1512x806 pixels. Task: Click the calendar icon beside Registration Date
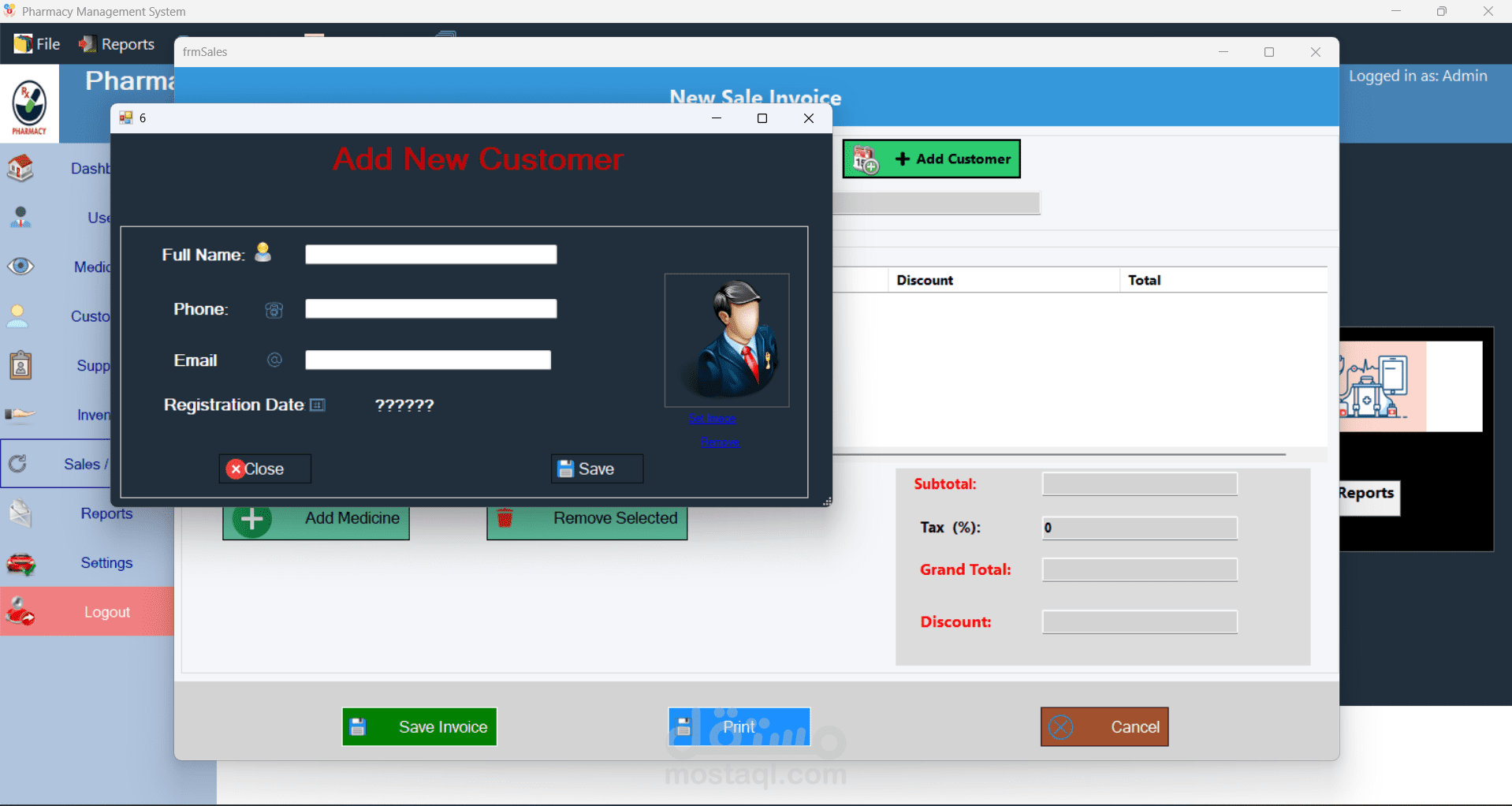[318, 405]
